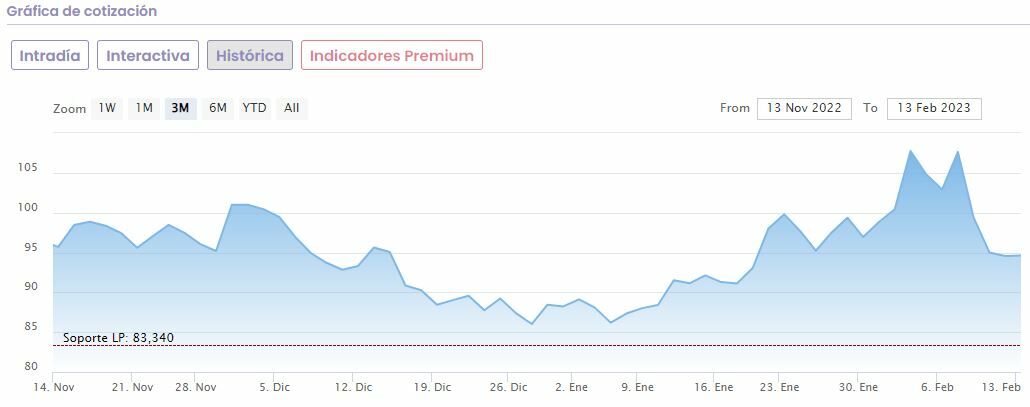
Task: Select the Histórica chart tab
Action: (x=250, y=56)
